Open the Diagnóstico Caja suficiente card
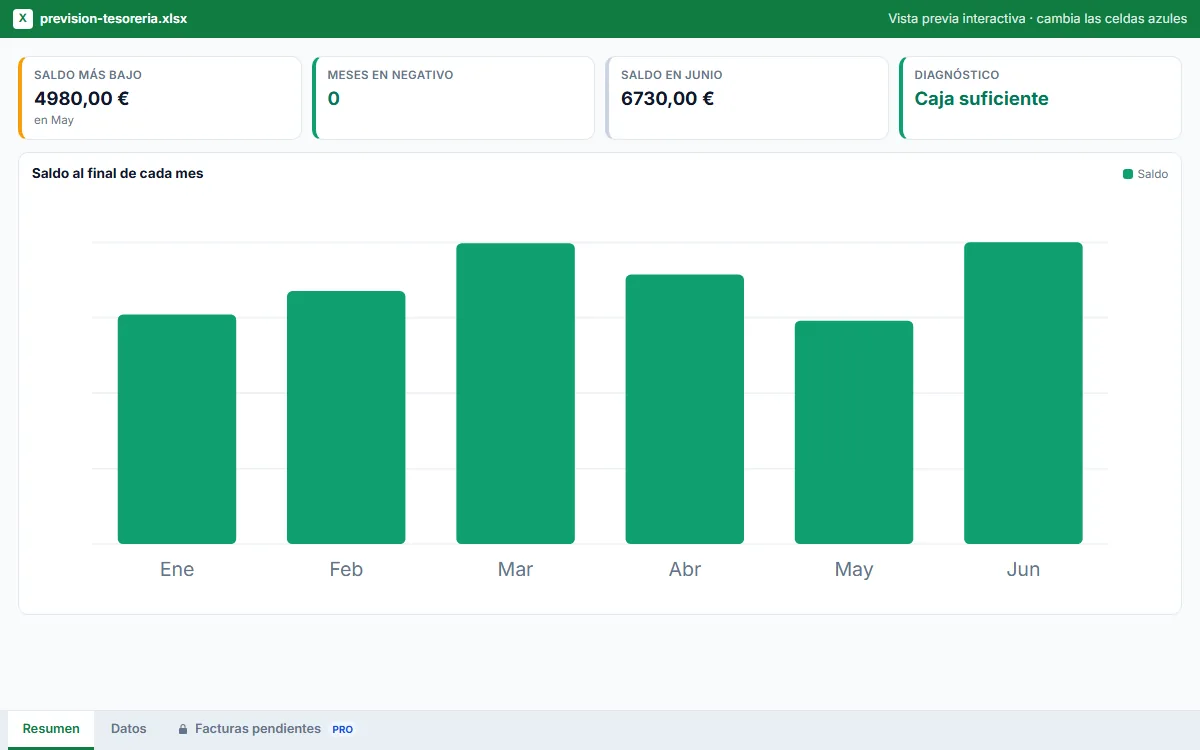This screenshot has width=1200, height=750. pos(1040,98)
